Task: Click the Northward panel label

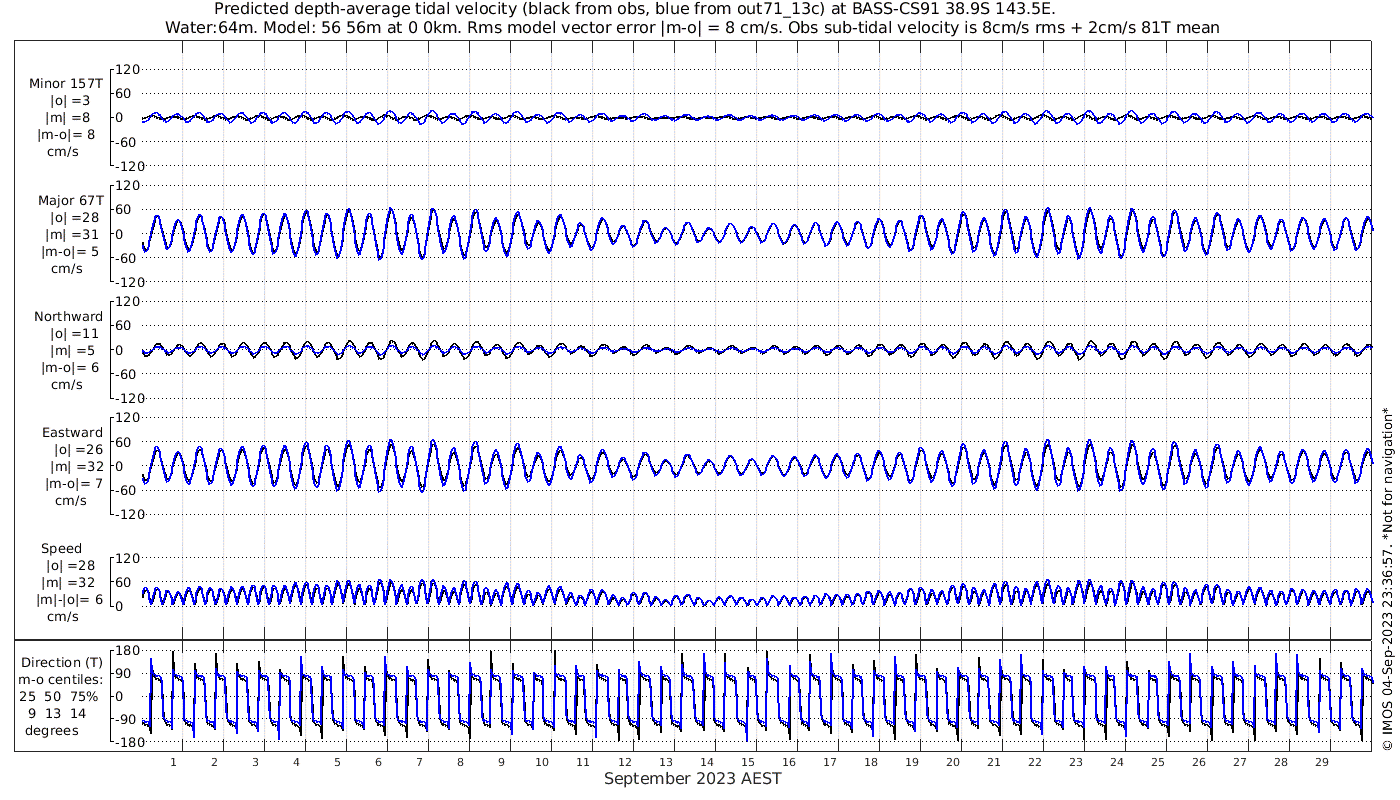Action: (68, 317)
